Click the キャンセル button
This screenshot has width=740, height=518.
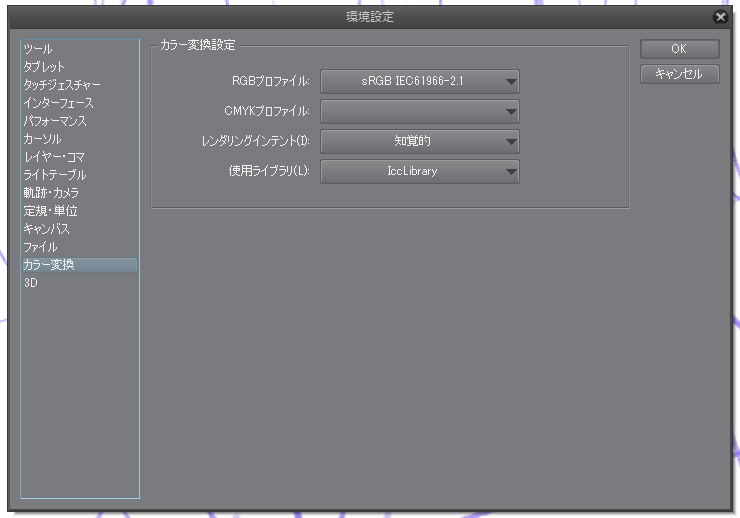(680, 74)
